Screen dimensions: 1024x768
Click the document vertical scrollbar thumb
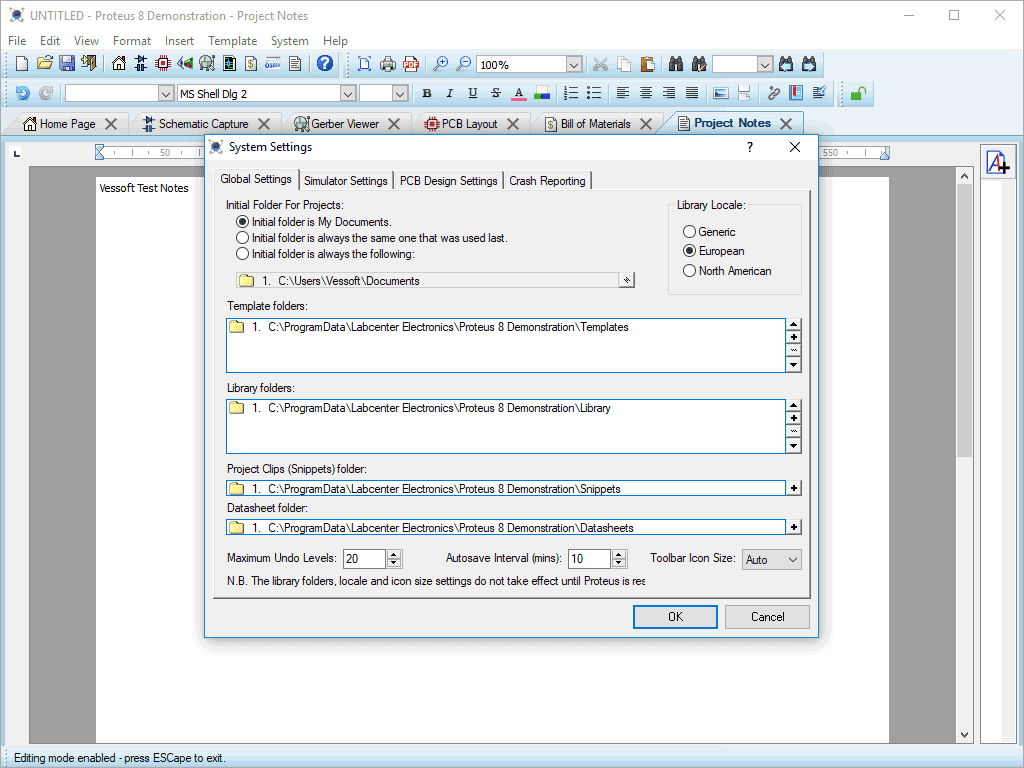coord(965,320)
